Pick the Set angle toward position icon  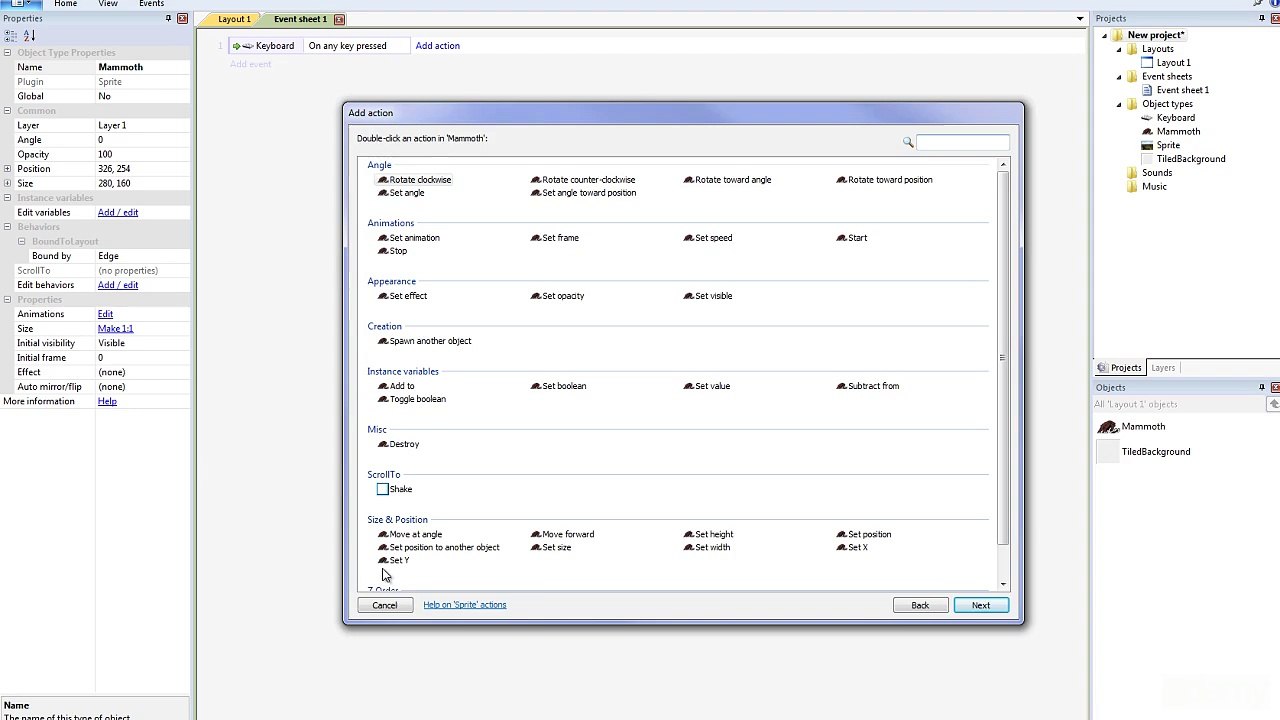tap(535, 193)
